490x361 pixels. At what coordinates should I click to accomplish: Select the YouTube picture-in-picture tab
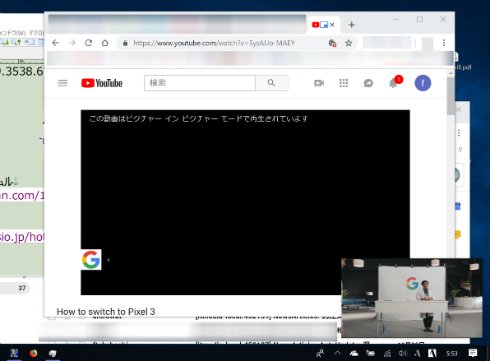point(323,25)
